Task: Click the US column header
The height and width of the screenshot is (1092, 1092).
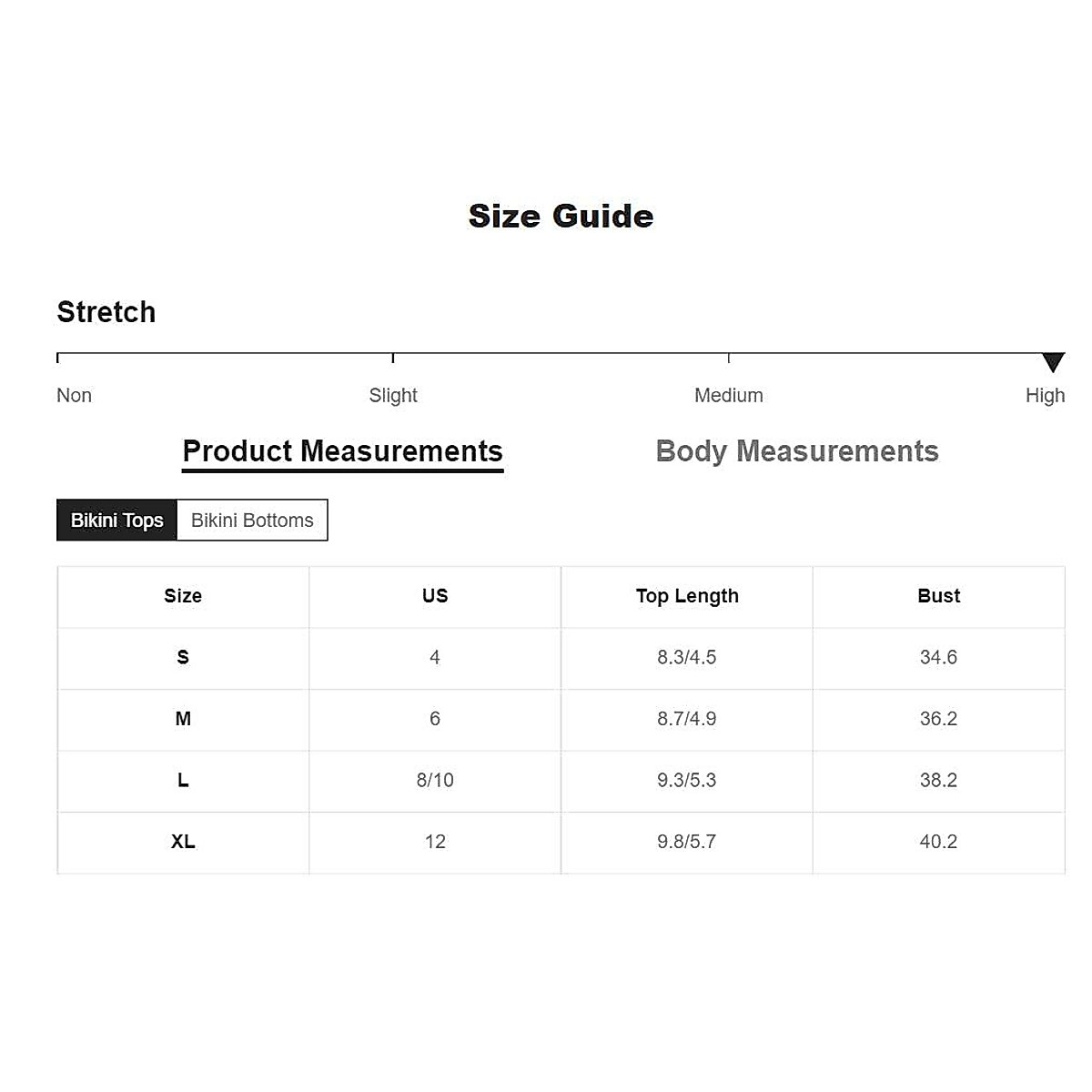Action: (x=435, y=596)
